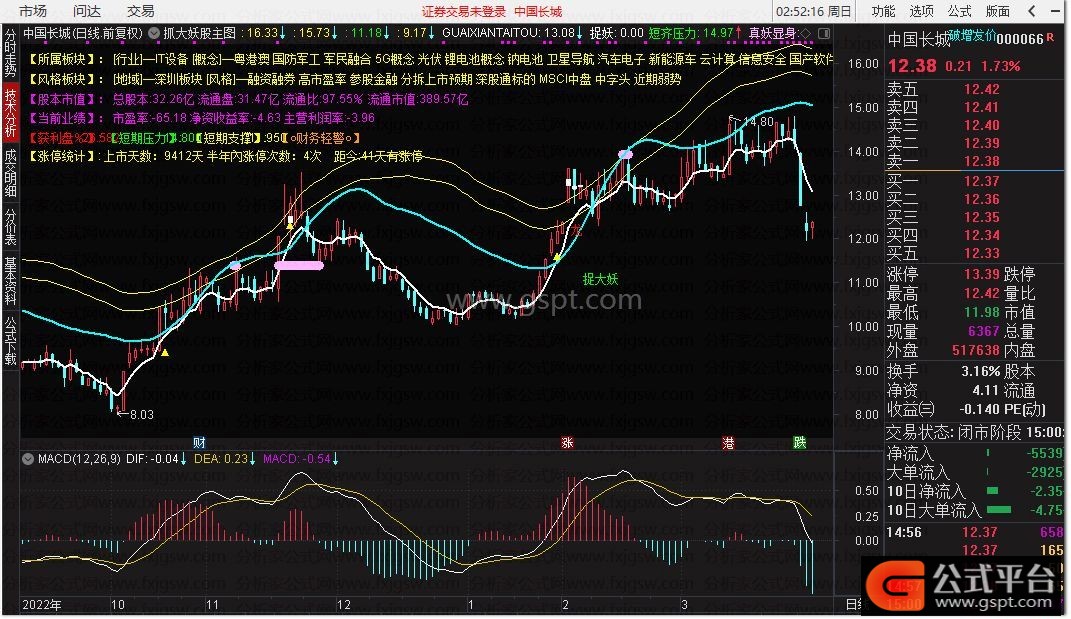1071x619 pixels.
Task: Click the green 跌 event marker
Action: [799, 443]
